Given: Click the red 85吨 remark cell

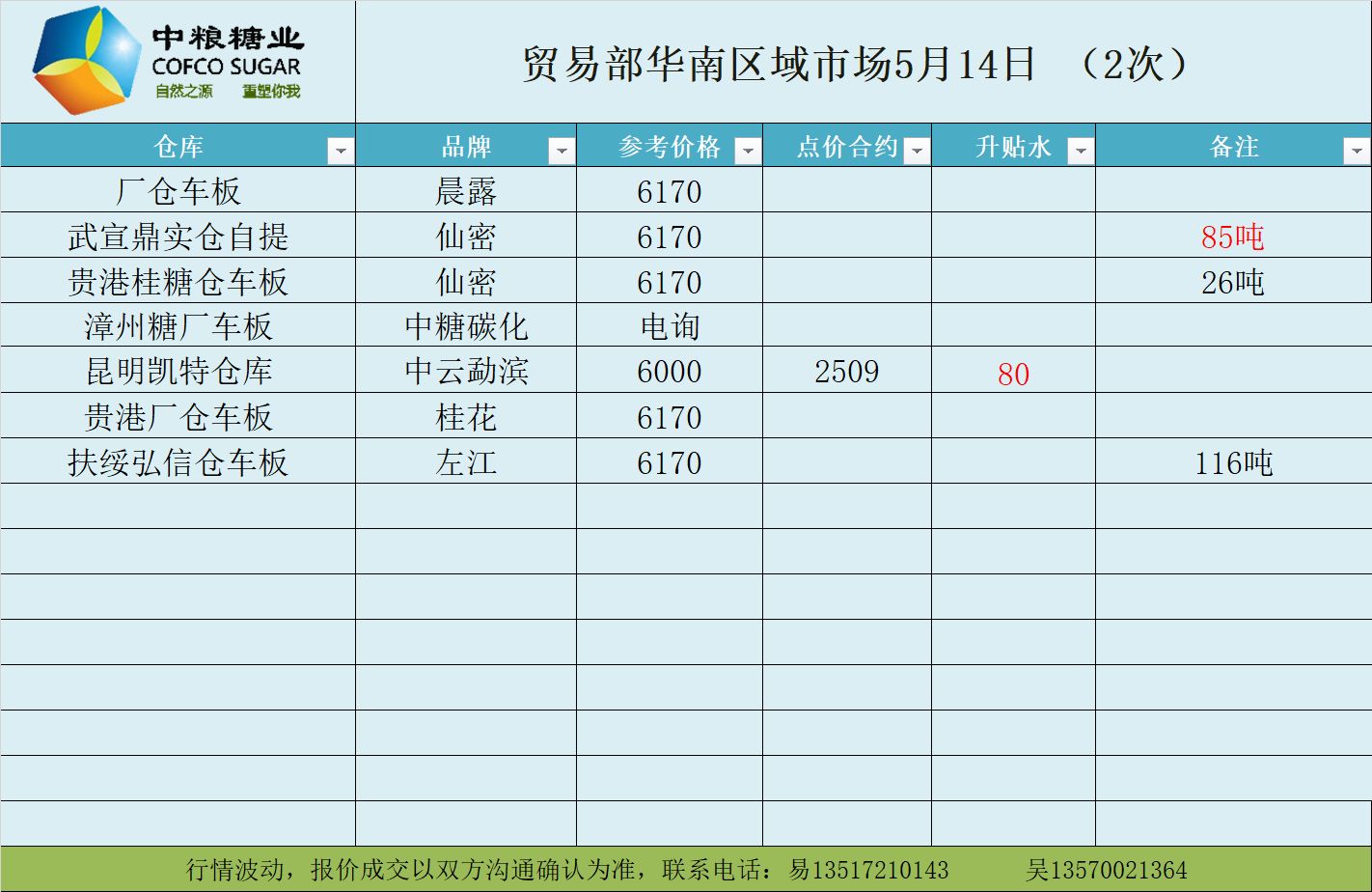Looking at the screenshot, I should [1232, 237].
